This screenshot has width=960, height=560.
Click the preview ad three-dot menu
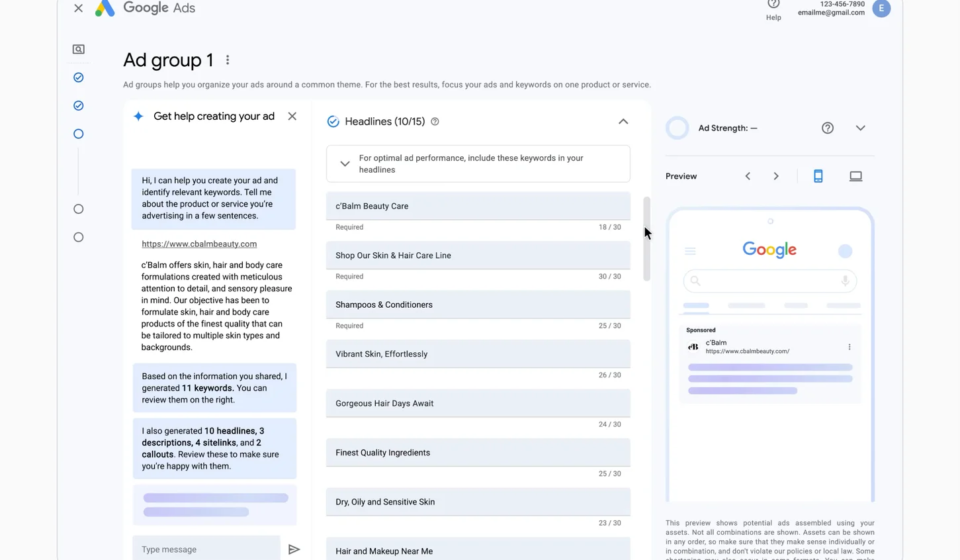pyautogui.click(x=849, y=347)
